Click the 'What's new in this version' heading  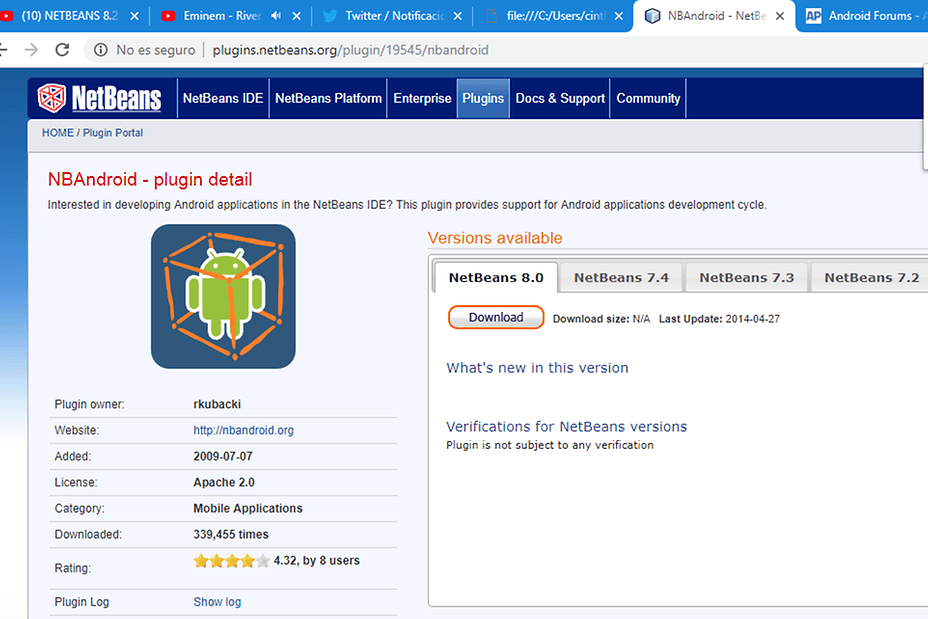(x=537, y=367)
